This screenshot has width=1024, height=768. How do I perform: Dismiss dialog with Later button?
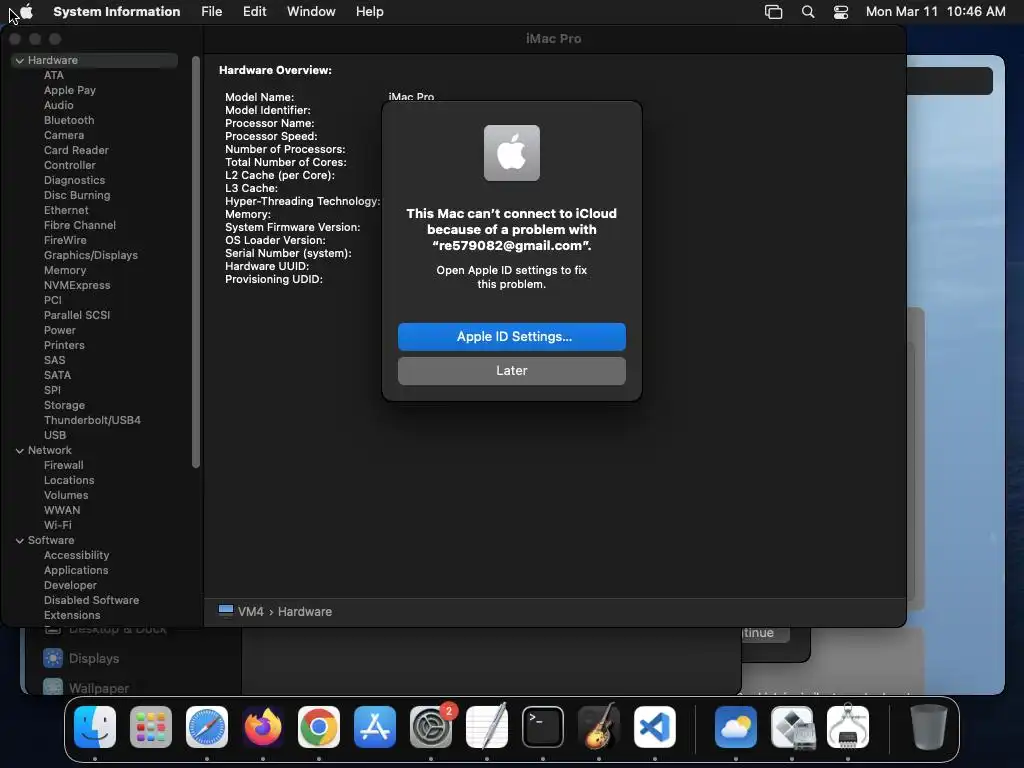511,370
